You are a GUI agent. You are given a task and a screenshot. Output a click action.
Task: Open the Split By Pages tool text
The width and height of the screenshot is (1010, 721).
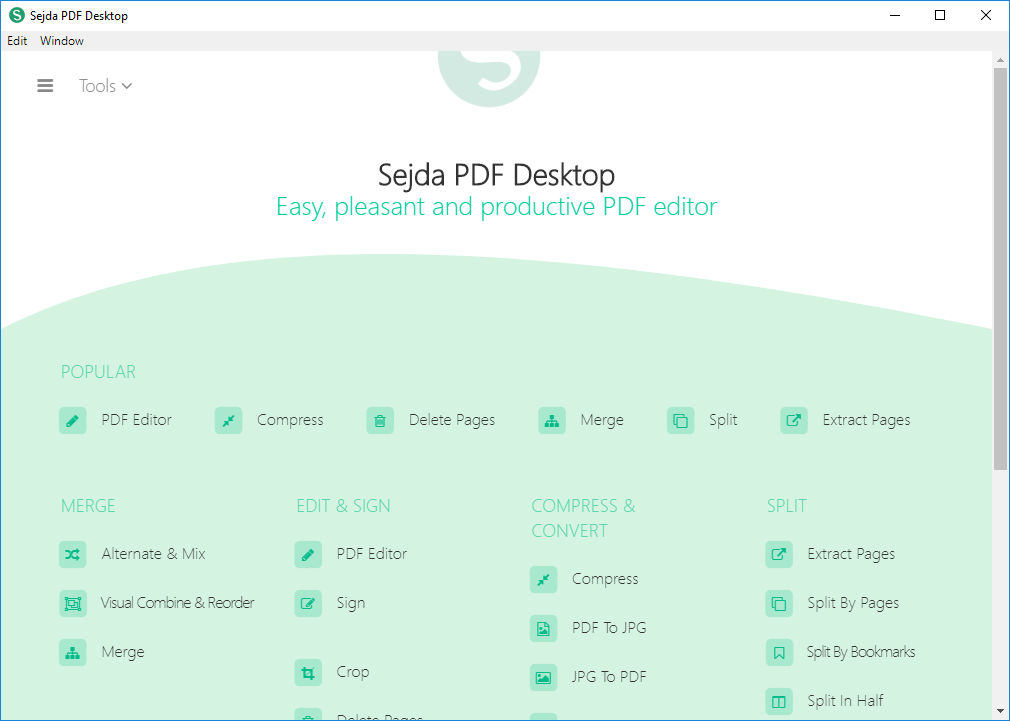[853, 603]
